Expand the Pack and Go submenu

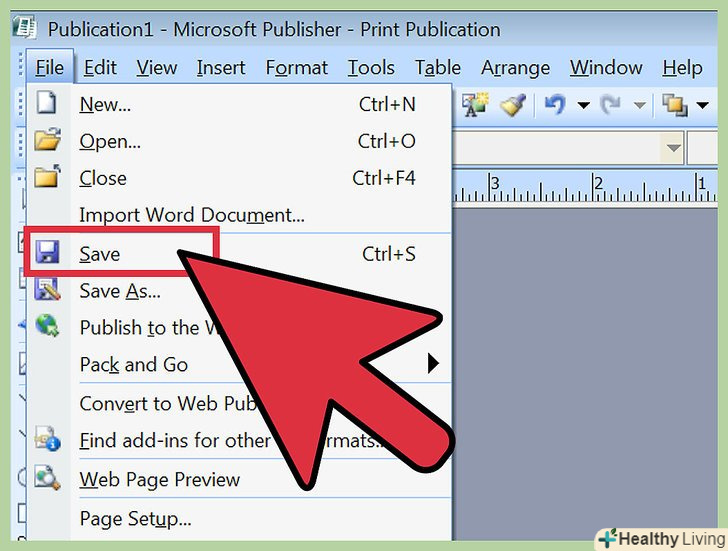[239, 364]
